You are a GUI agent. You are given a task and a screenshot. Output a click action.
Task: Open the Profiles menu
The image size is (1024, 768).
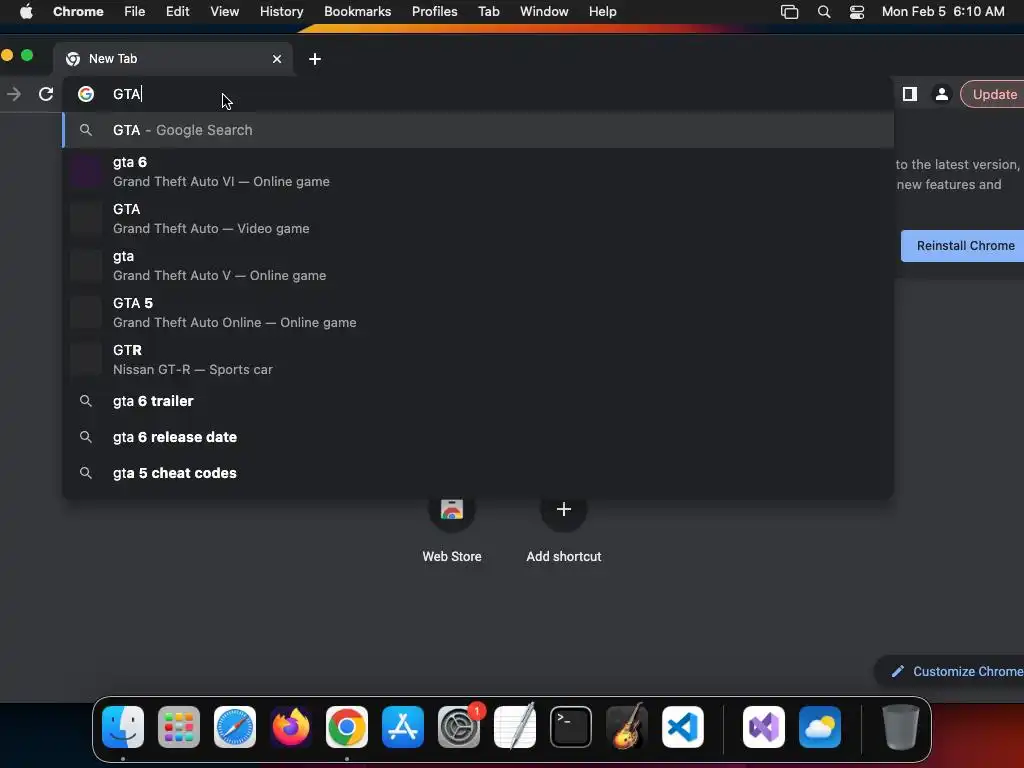434,12
